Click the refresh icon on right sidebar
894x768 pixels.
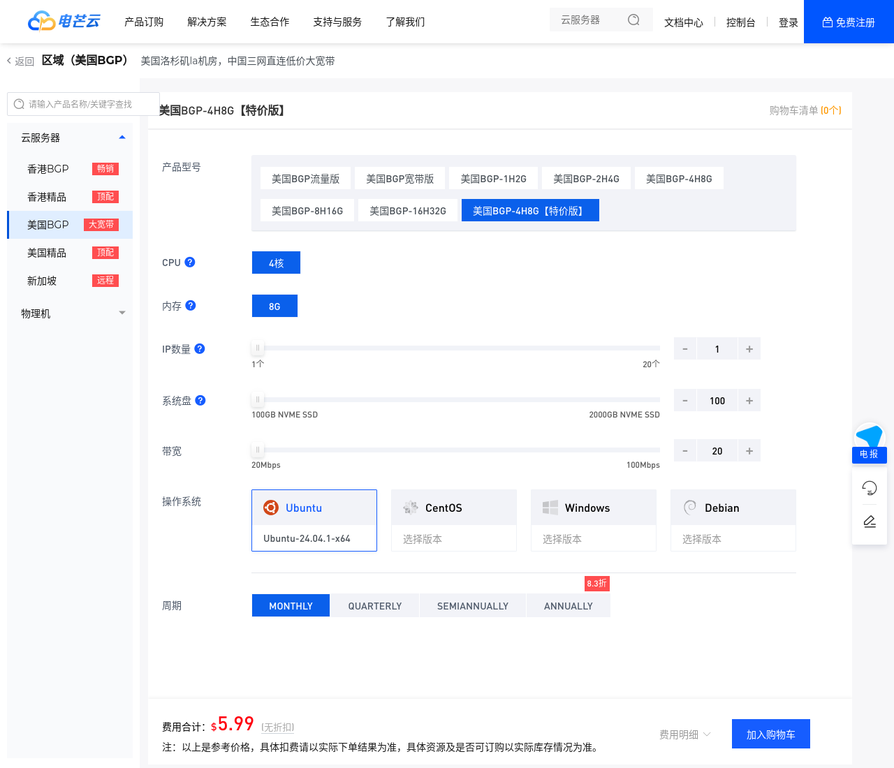(x=869, y=488)
